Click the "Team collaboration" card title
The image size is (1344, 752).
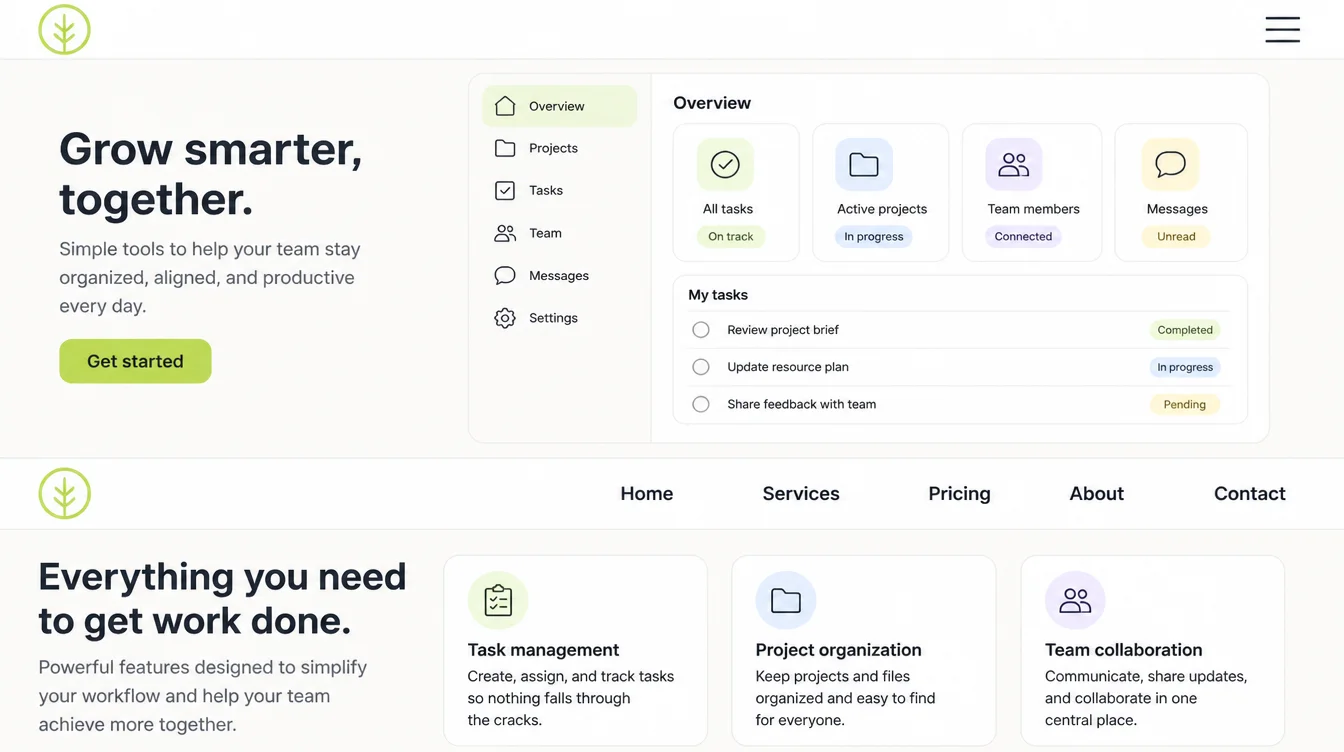1123,650
